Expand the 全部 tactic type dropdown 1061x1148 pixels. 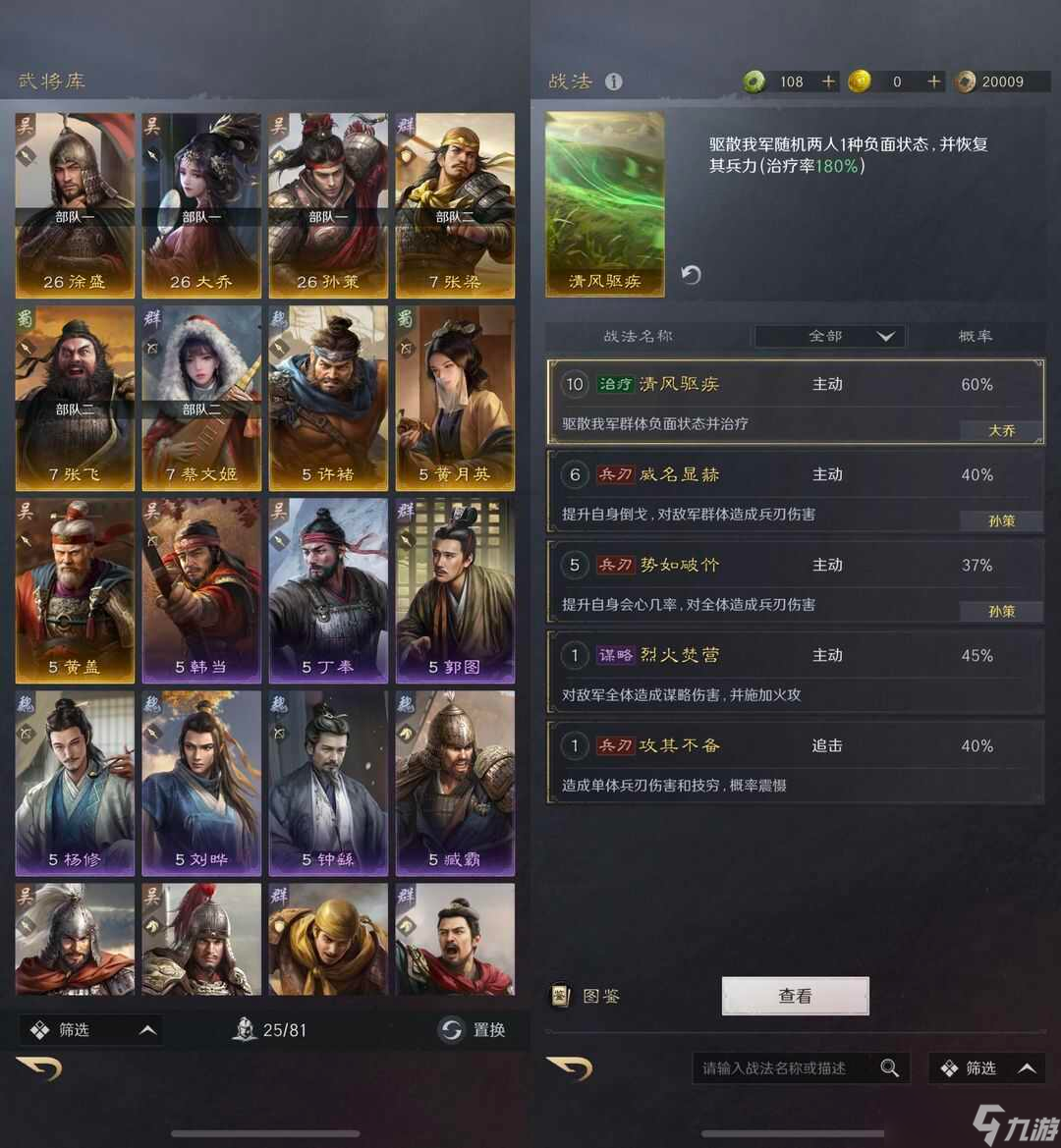pos(829,336)
